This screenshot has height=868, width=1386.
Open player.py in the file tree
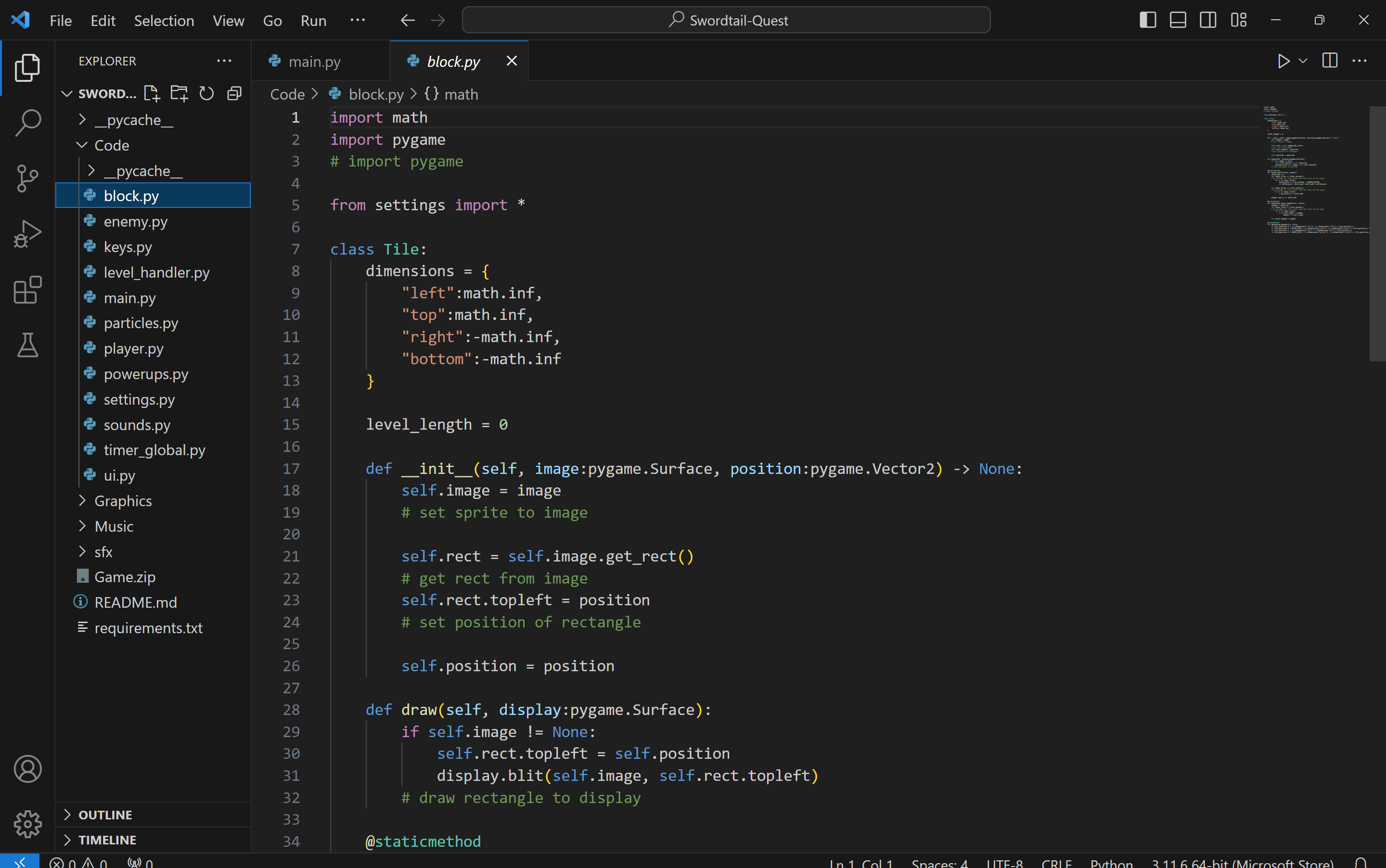[133, 348]
